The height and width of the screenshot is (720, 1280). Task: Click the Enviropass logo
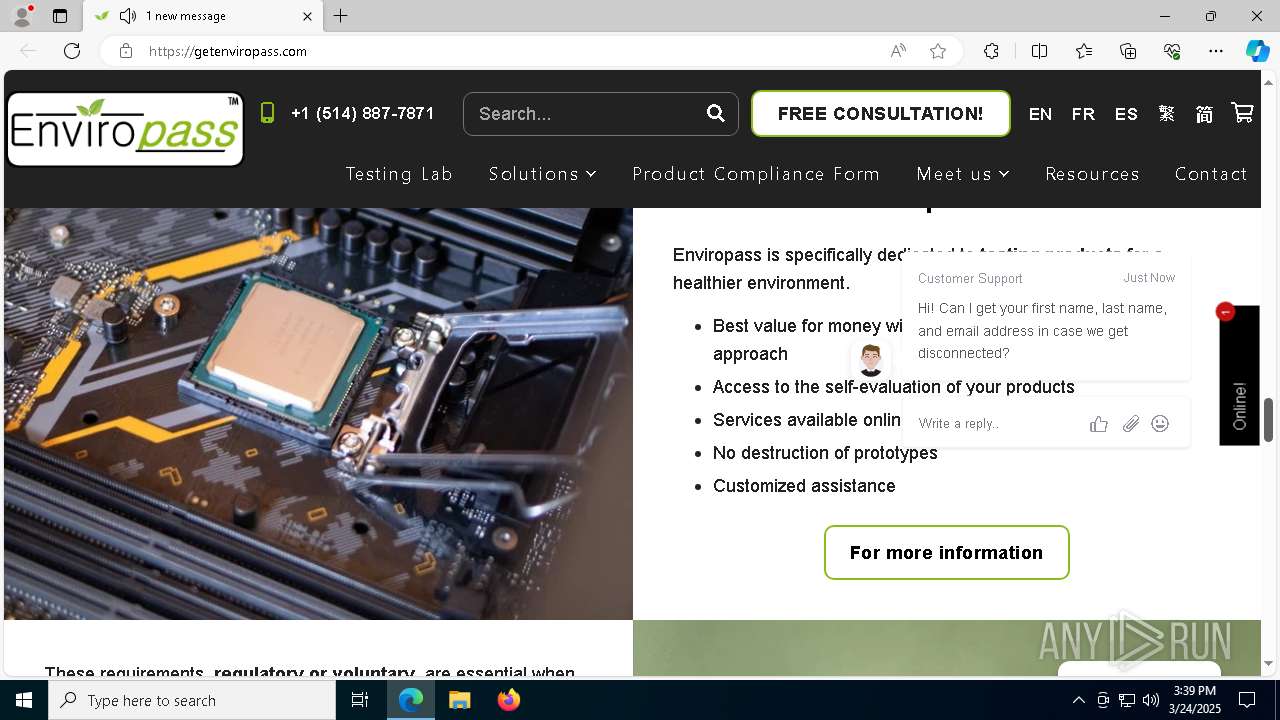point(125,129)
